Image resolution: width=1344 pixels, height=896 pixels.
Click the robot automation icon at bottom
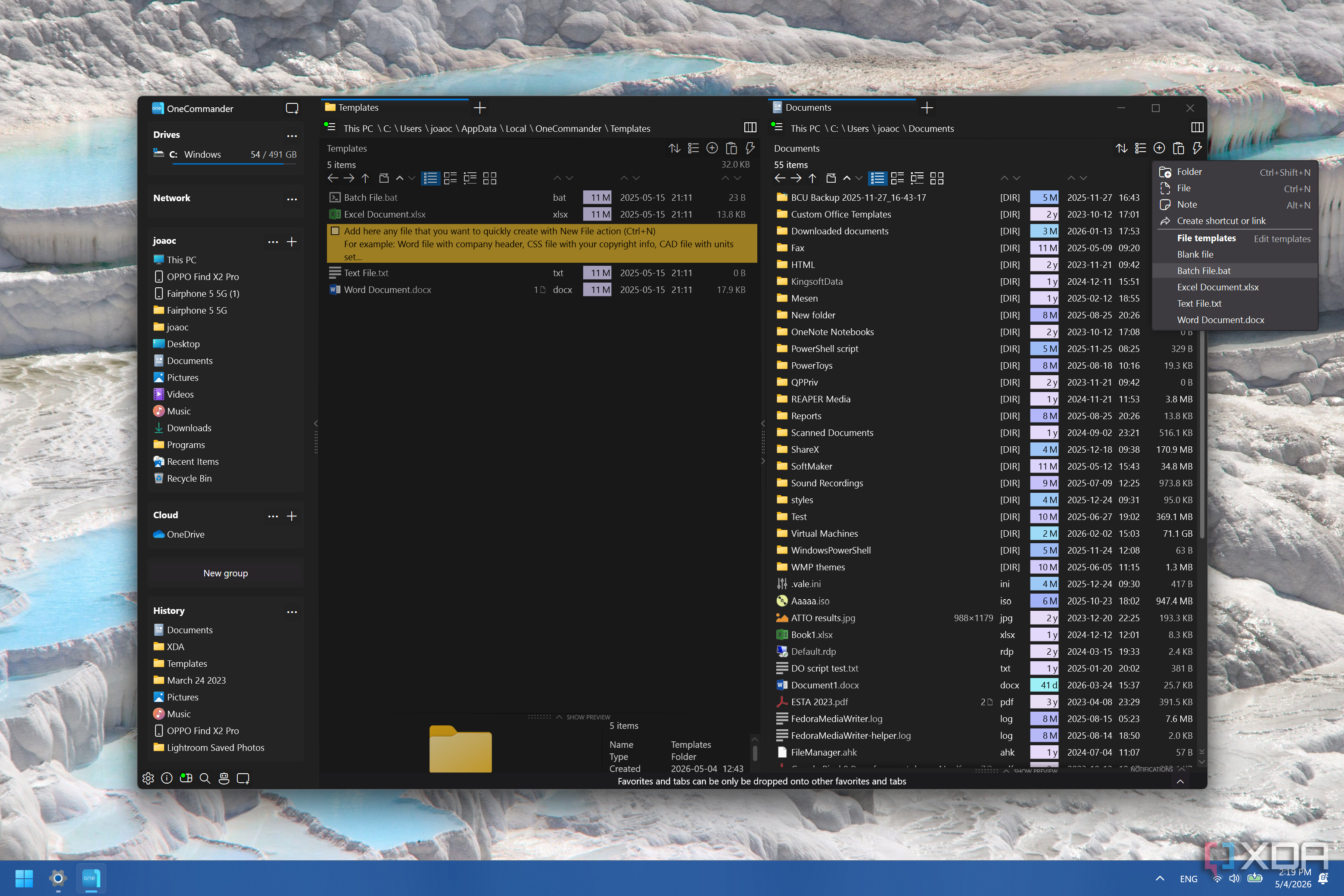click(224, 778)
